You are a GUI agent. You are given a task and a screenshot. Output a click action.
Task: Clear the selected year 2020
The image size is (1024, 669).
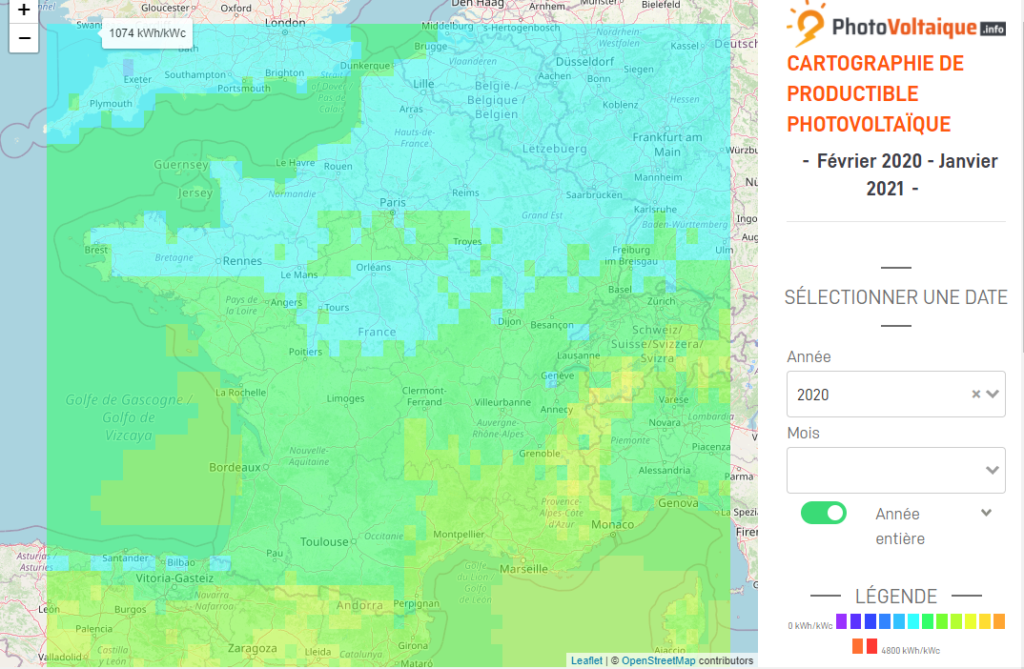coord(976,394)
